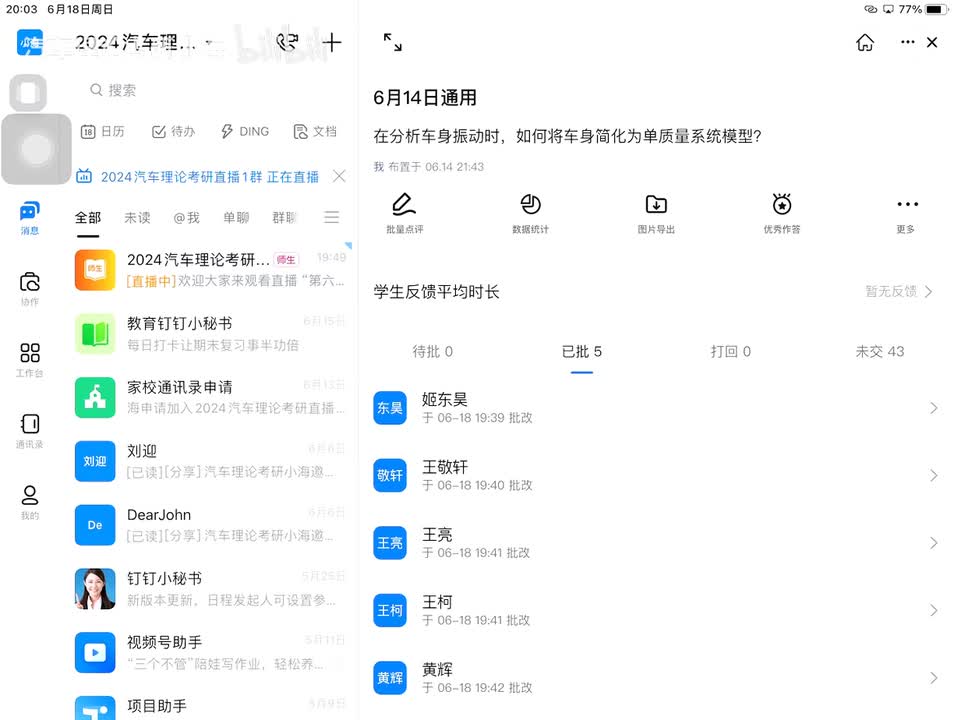Open chat with 刘迎
The width and height of the screenshot is (954, 720).
click(210, 461)
